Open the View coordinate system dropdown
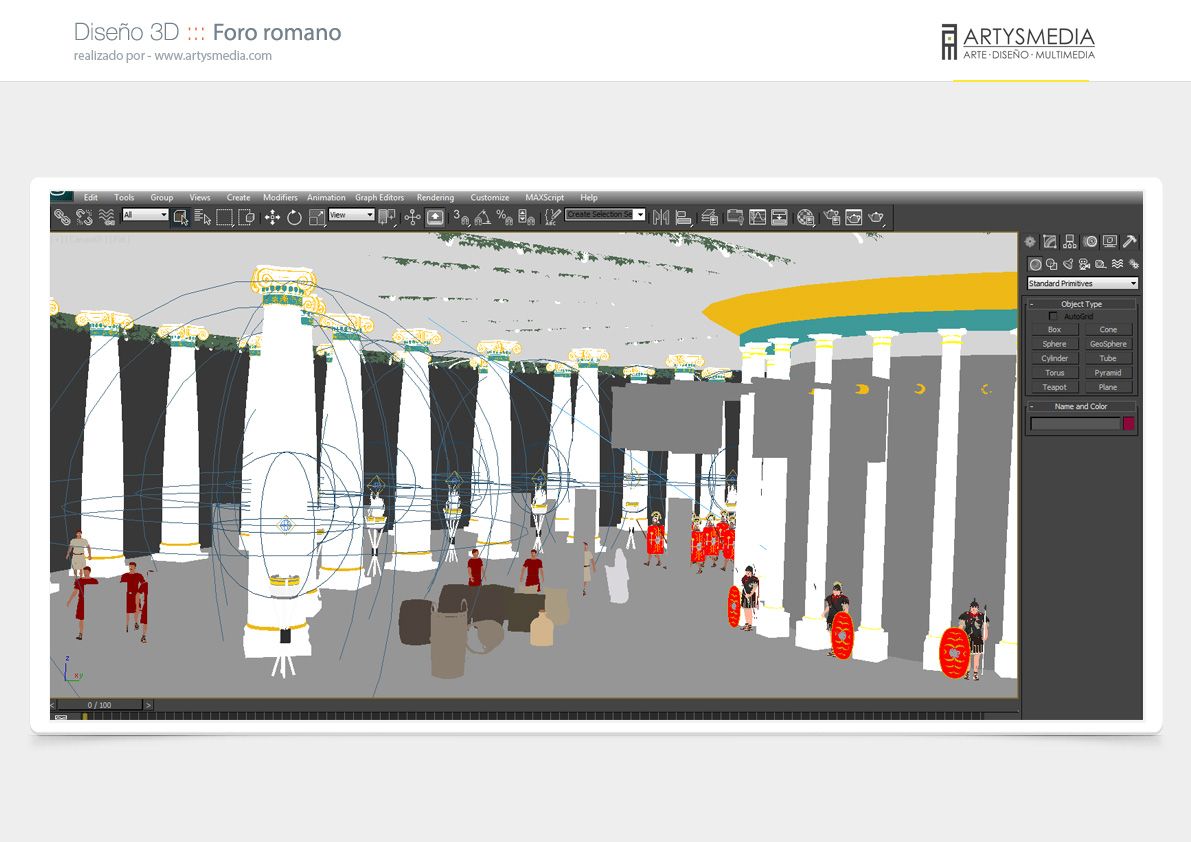This screenshot has height=842, width=1191. pyautogui.click(x=352, y=215)
